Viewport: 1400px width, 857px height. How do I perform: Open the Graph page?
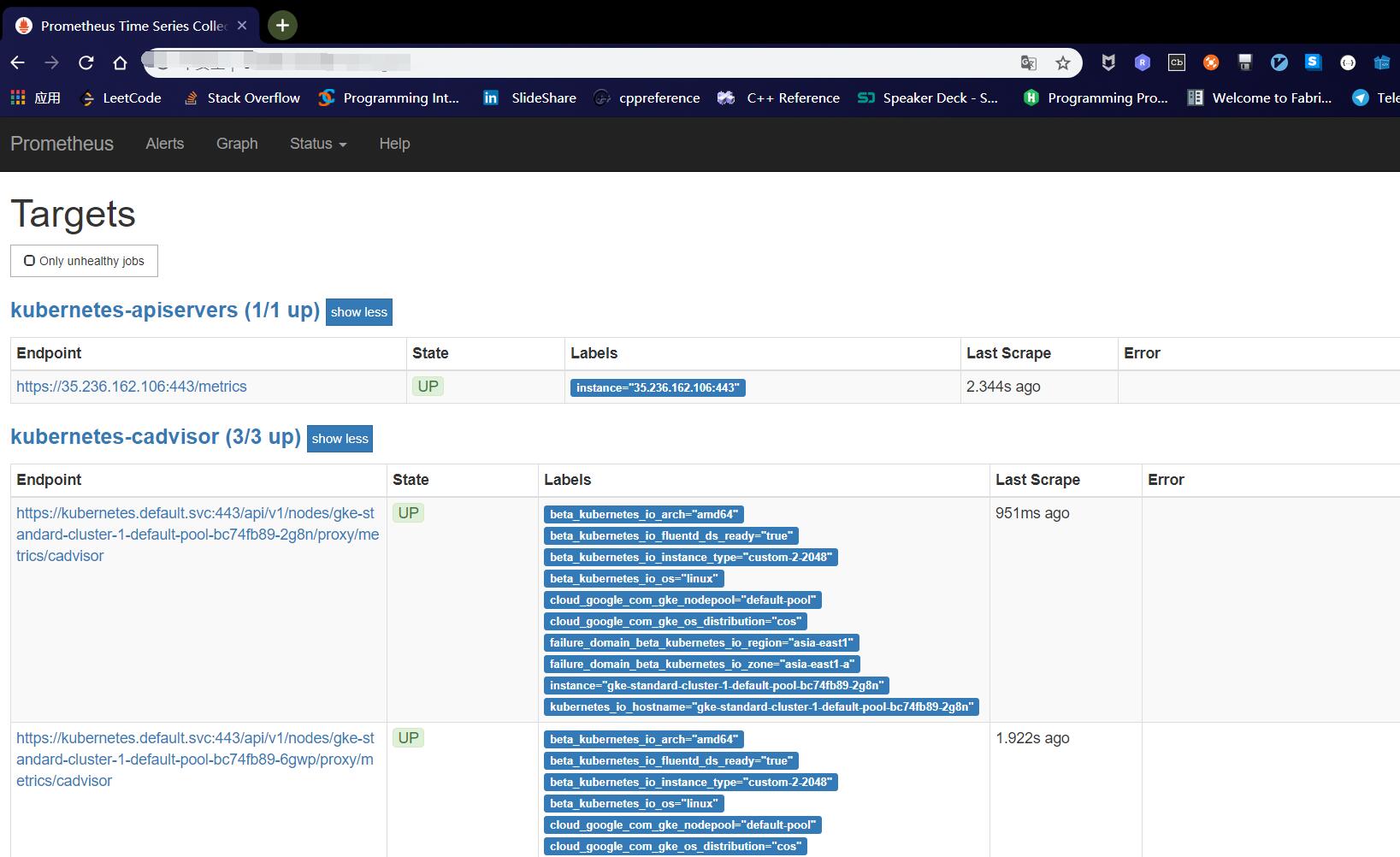coord(237,144)
